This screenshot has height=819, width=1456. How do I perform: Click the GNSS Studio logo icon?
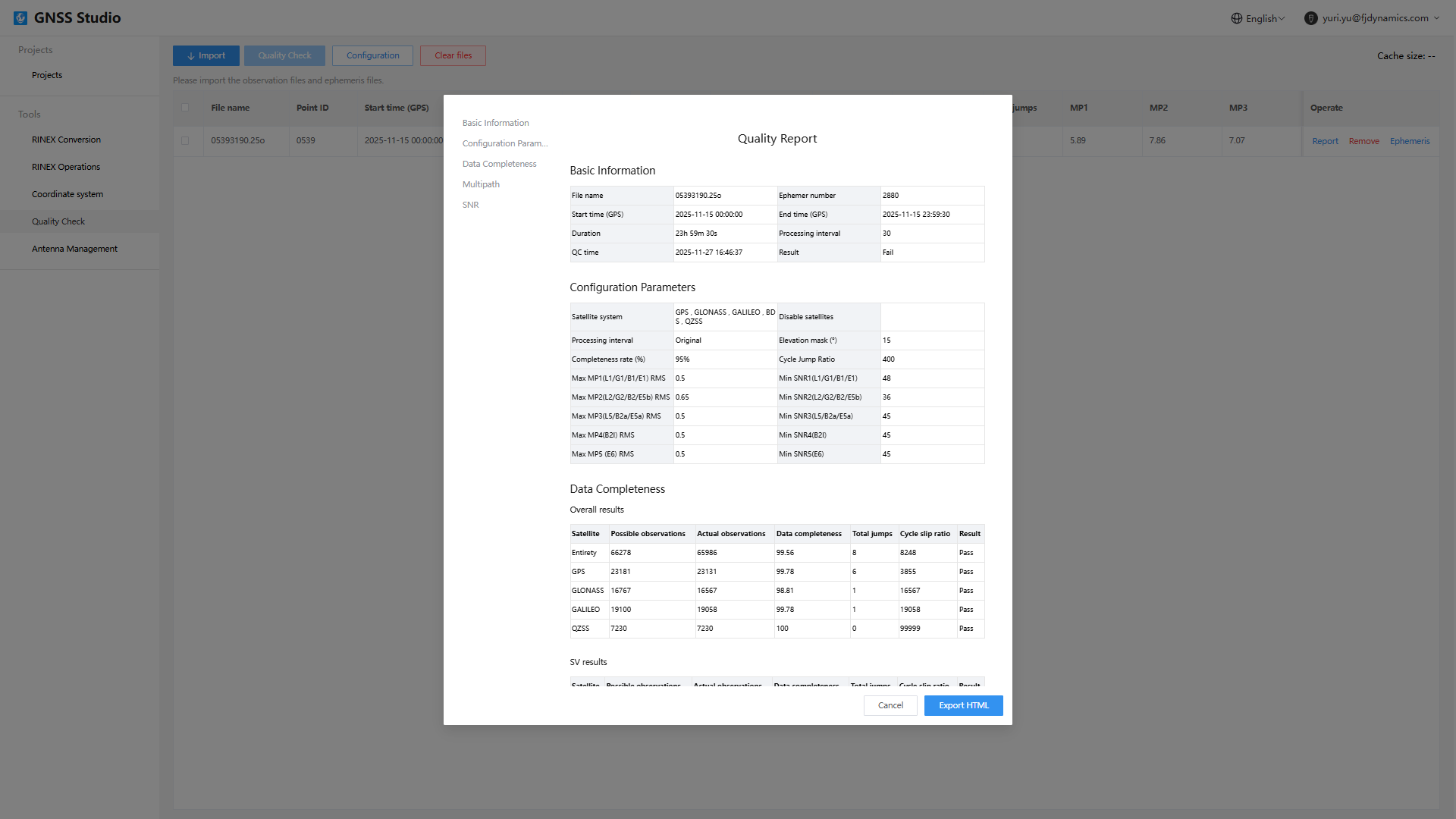[20, 18]
